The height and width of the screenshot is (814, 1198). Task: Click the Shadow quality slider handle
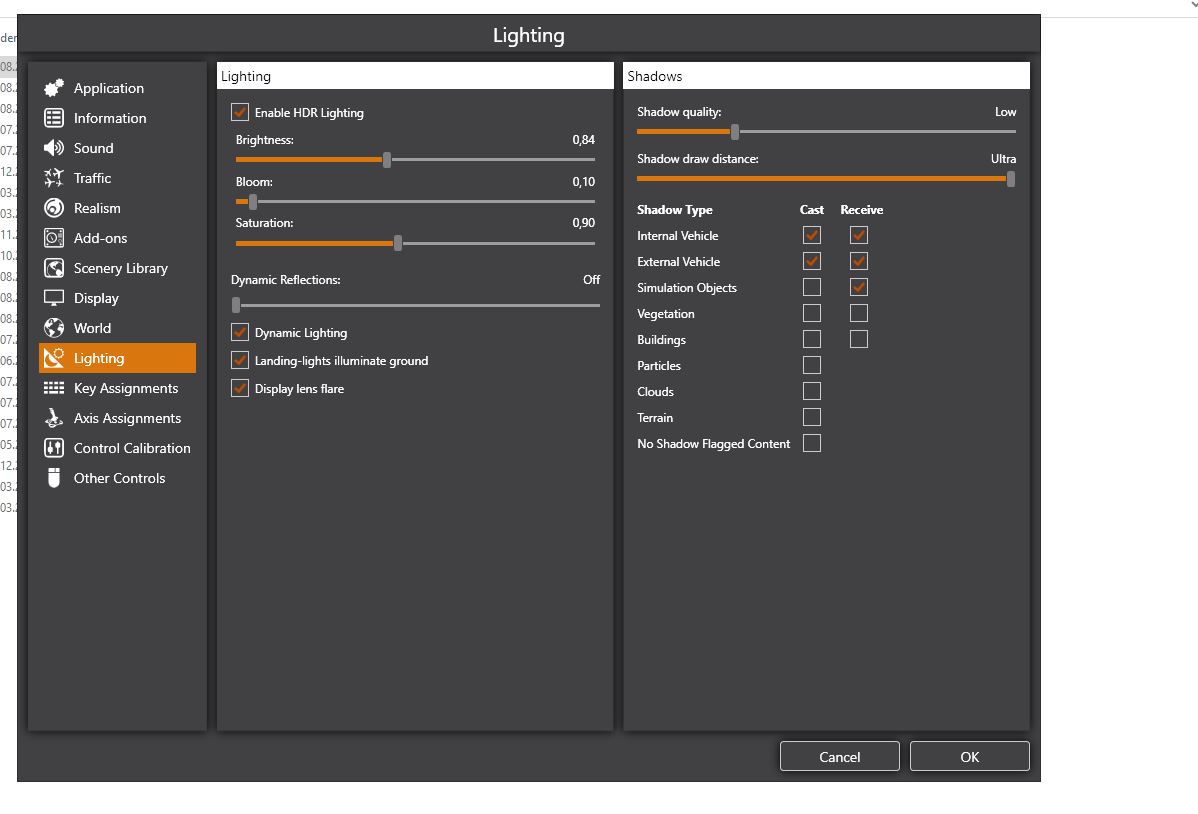[735, 131]
